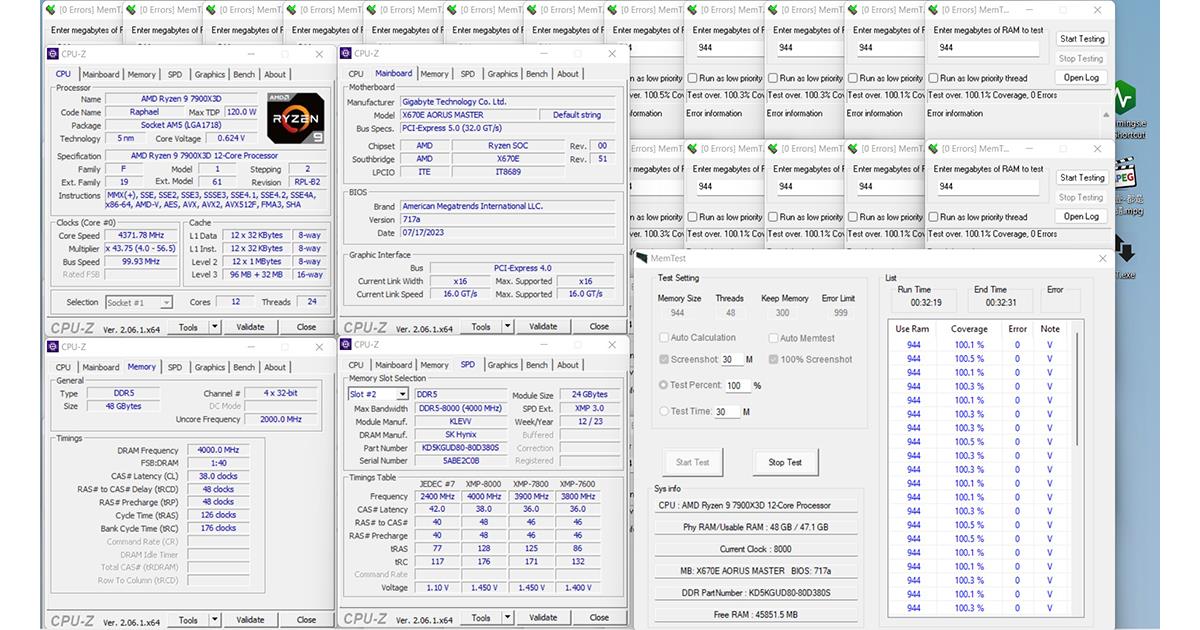Screen dimensions: 1200x630
Task: Expand the Tools arrow in the CPU-Z Motherboard window
Action: pos(507,327)
